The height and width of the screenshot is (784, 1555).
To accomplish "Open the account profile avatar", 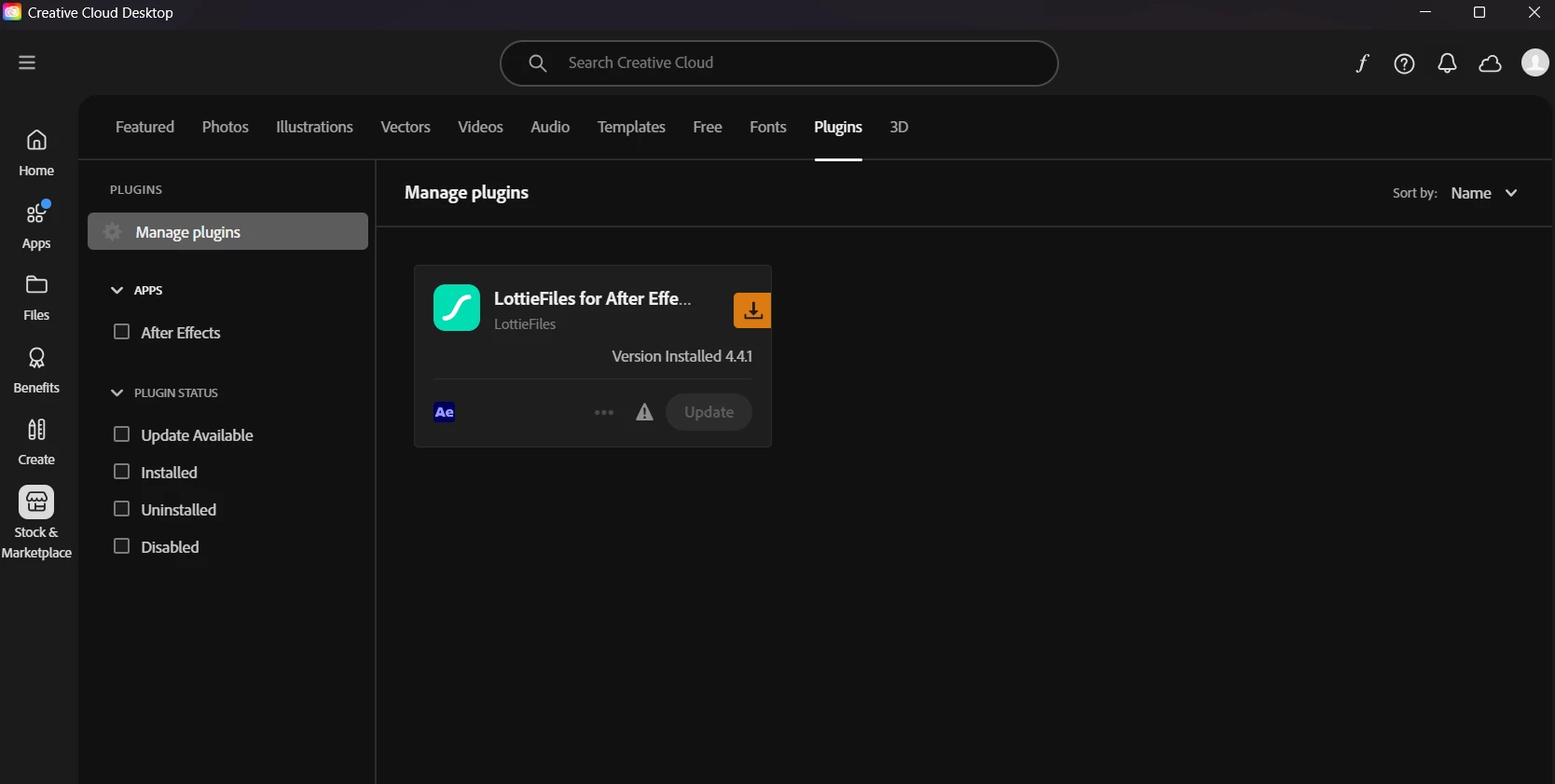I will point(1535,62).
